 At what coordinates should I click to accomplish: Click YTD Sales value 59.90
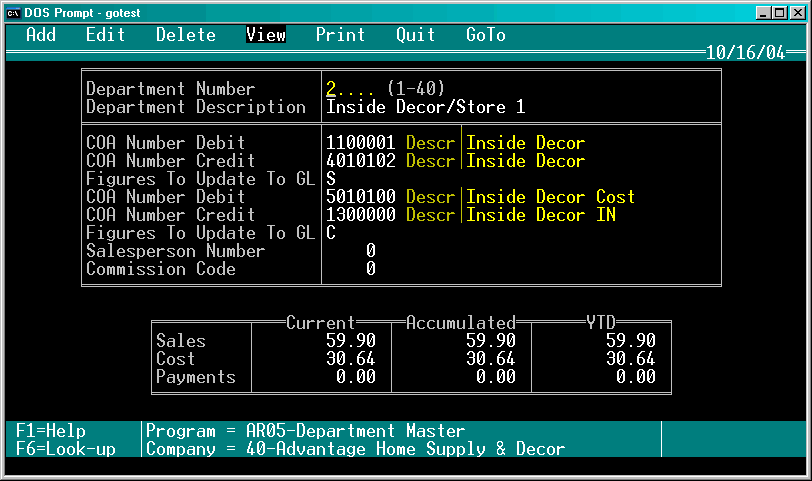(x=631, y=341)
